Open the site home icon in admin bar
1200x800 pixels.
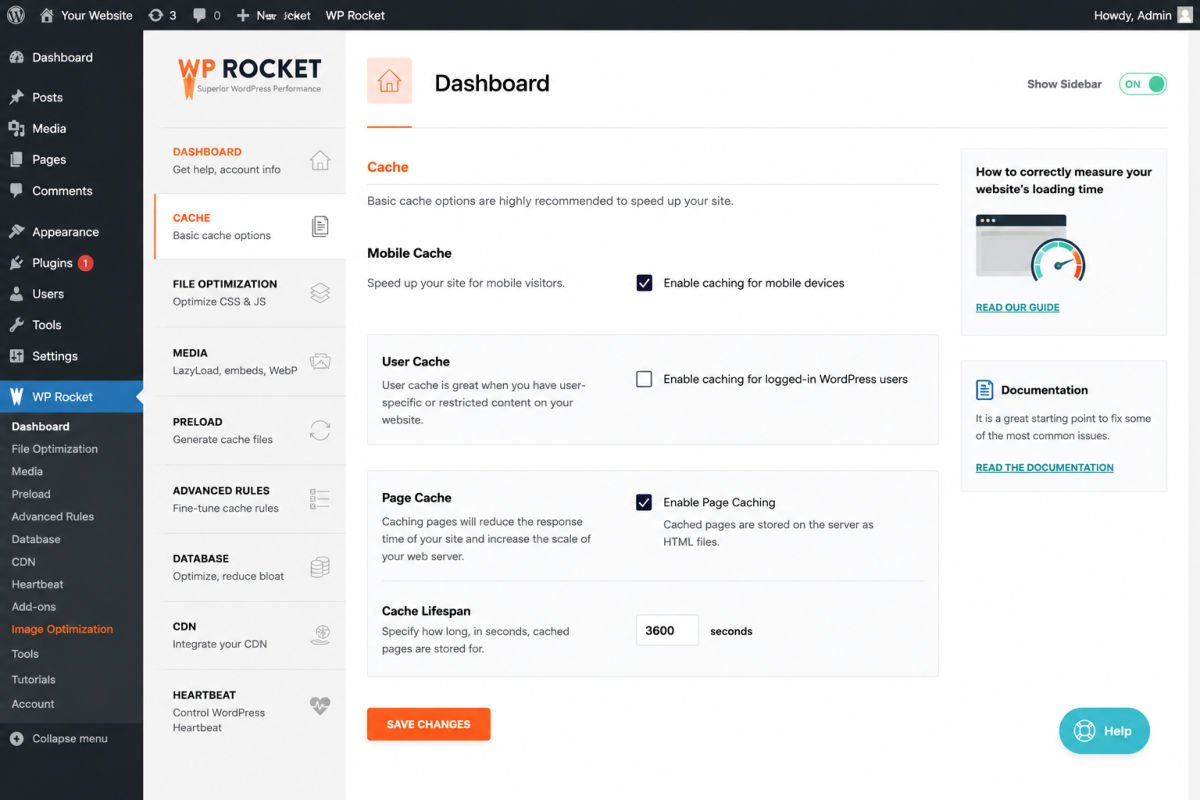tap(47, 15)
